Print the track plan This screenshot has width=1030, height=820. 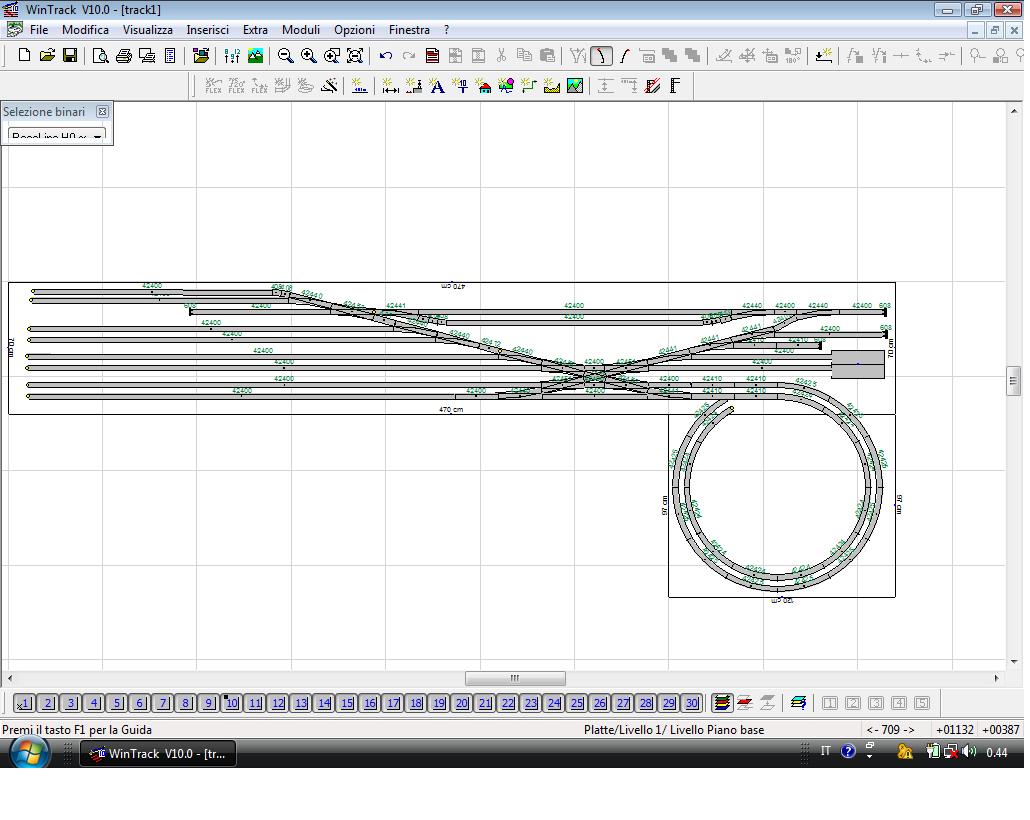(123, 56)
